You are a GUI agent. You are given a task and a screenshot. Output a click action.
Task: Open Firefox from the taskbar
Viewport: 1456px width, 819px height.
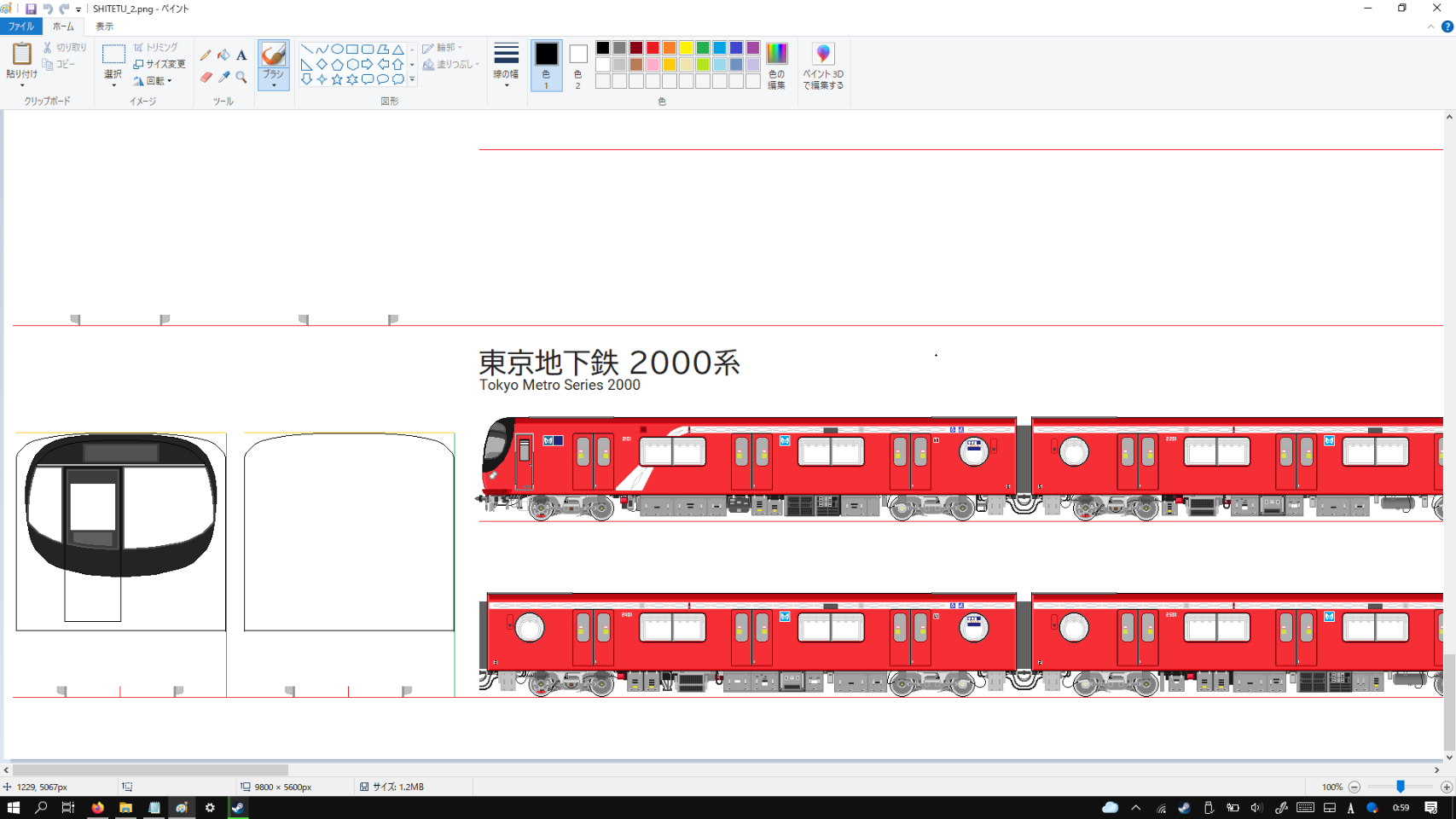[x=98, y=808]
